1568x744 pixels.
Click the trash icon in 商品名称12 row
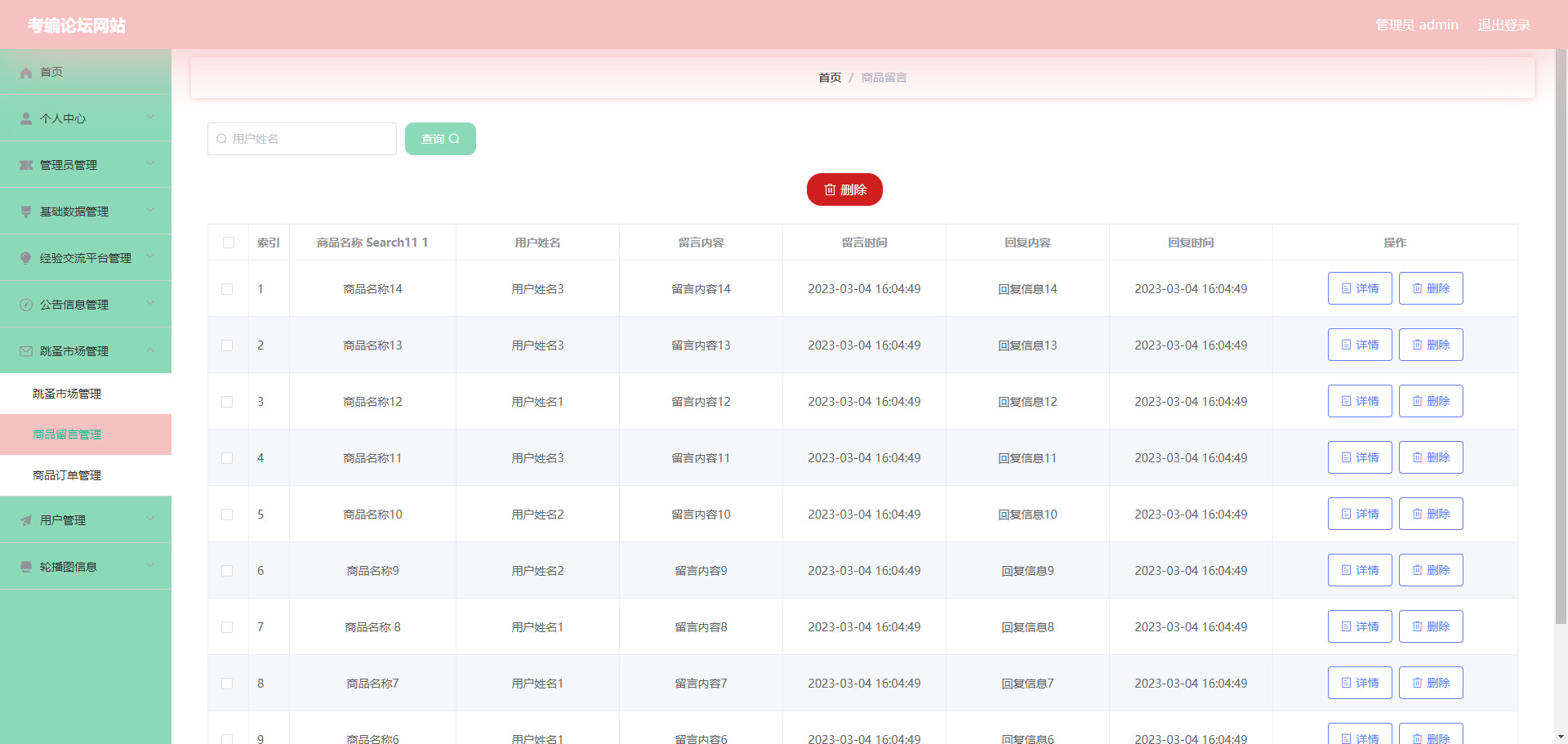click(1417, 401)
